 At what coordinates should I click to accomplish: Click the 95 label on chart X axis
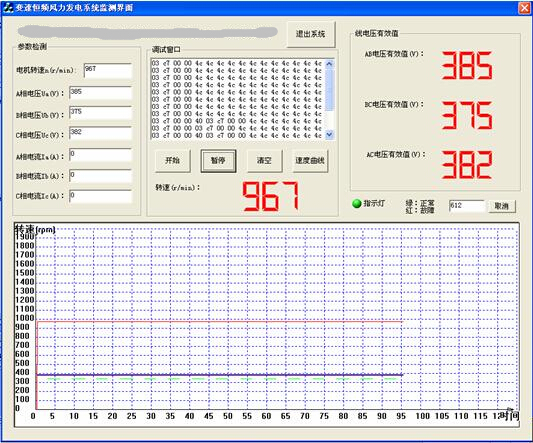click(401, 416)
